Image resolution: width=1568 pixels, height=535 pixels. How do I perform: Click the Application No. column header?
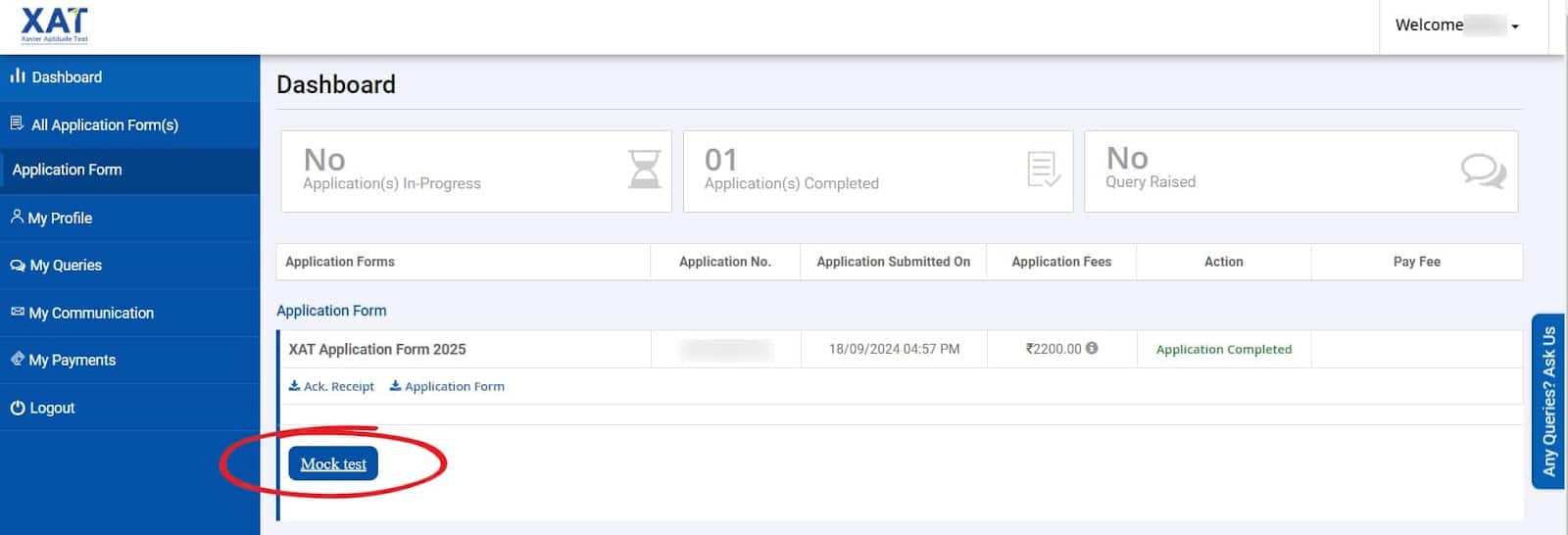(725, 262)
